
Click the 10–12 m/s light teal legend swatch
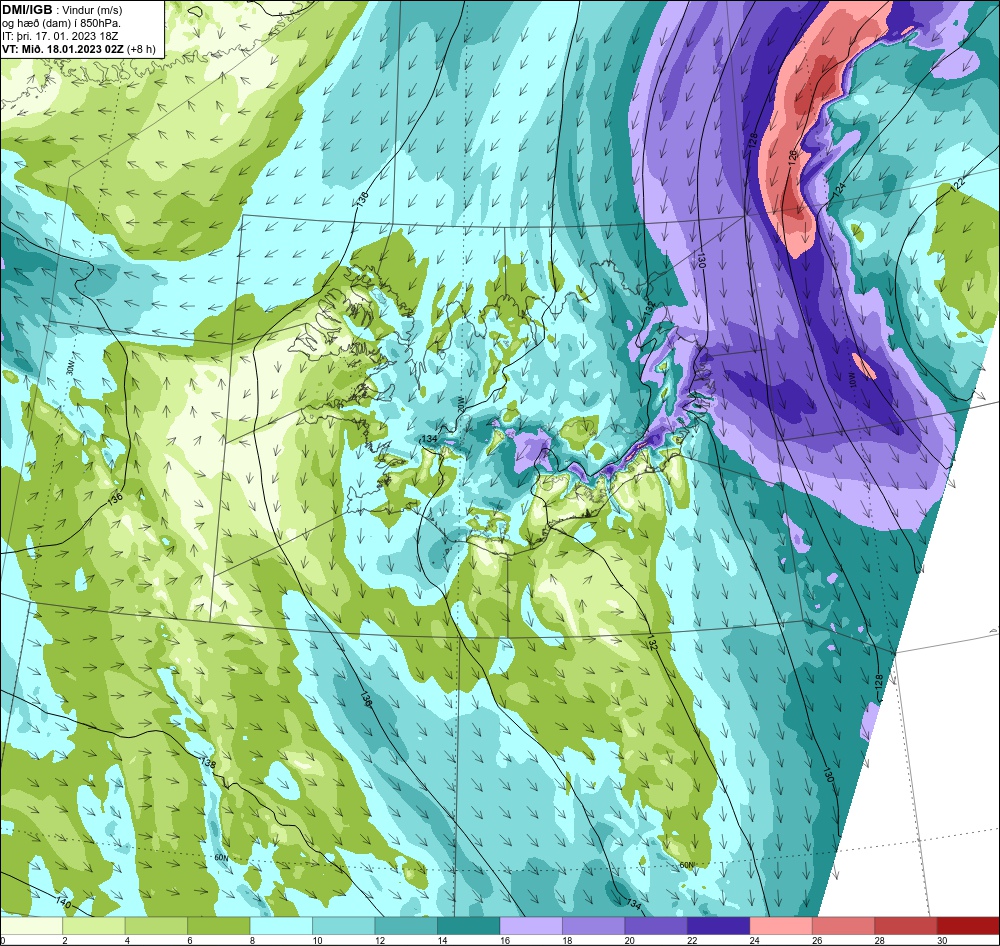pos(344,926)
